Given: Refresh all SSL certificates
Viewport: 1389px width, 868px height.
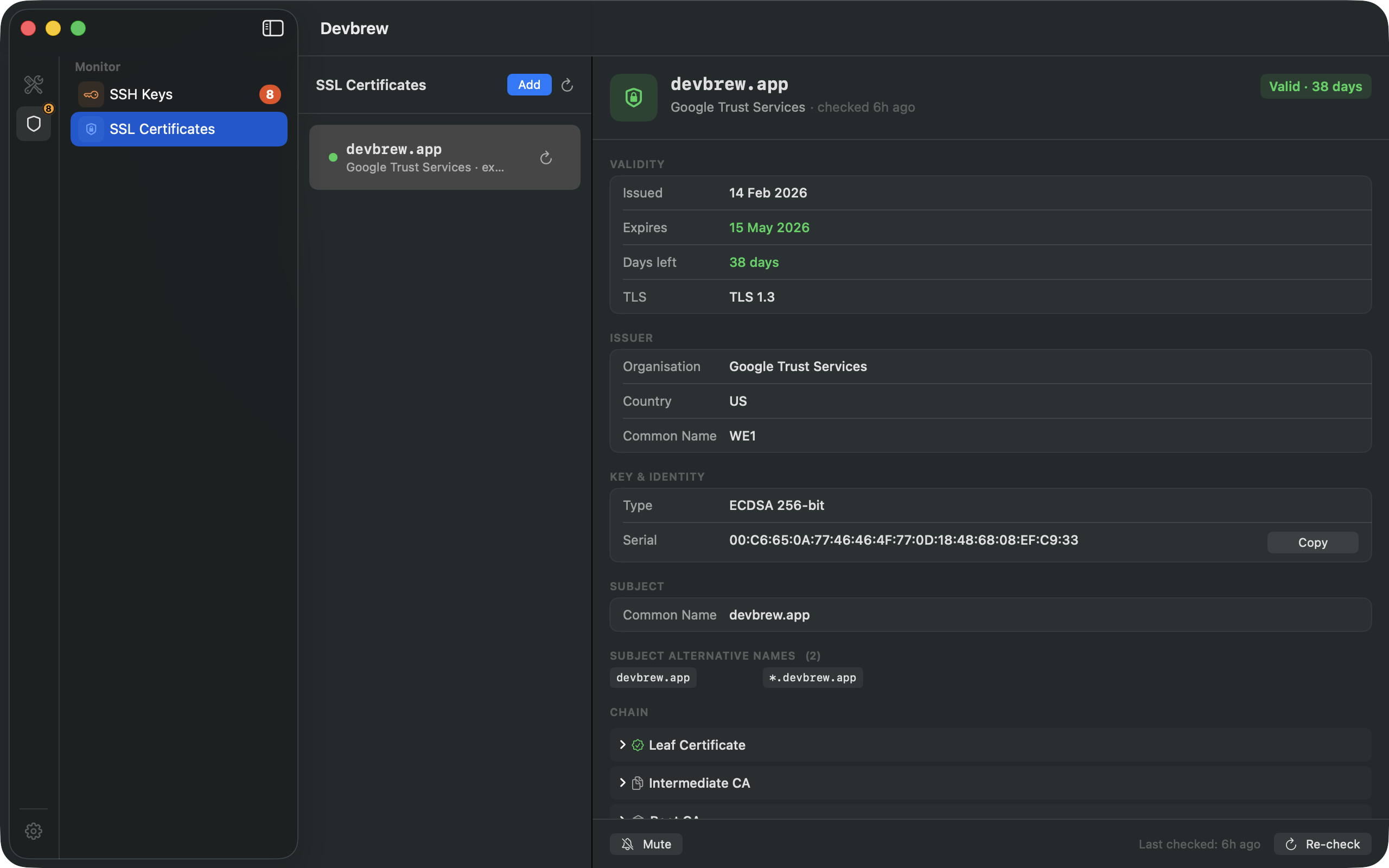Looking at the screenshot, I should click(567, 85).
